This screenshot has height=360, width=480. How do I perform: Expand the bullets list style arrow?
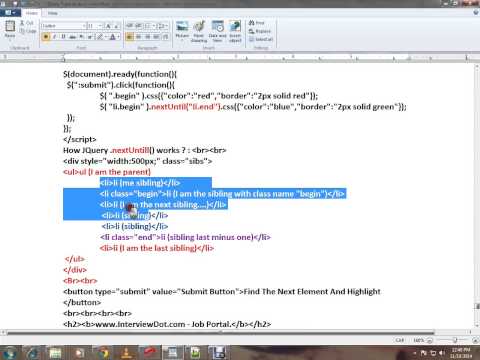[x=154, y=26]
